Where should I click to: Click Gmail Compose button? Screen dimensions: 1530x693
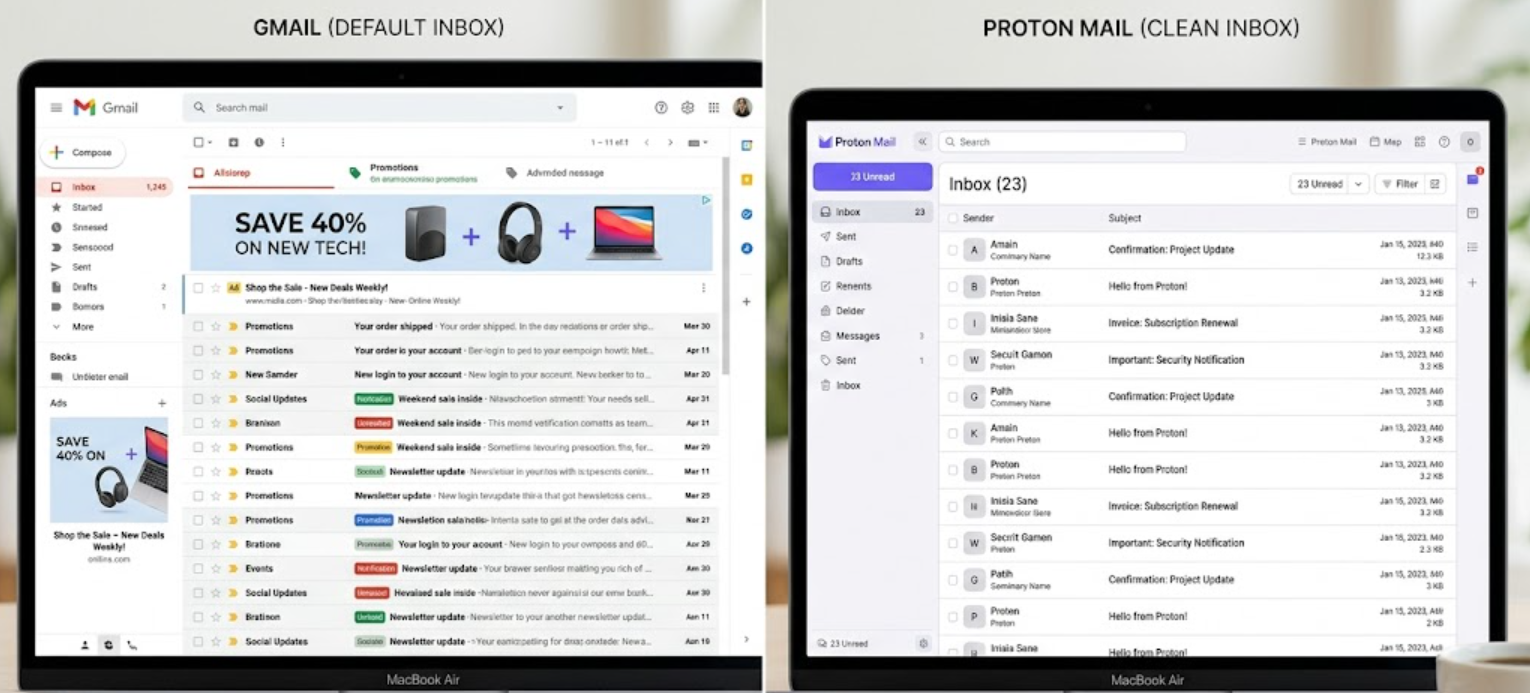83,152
